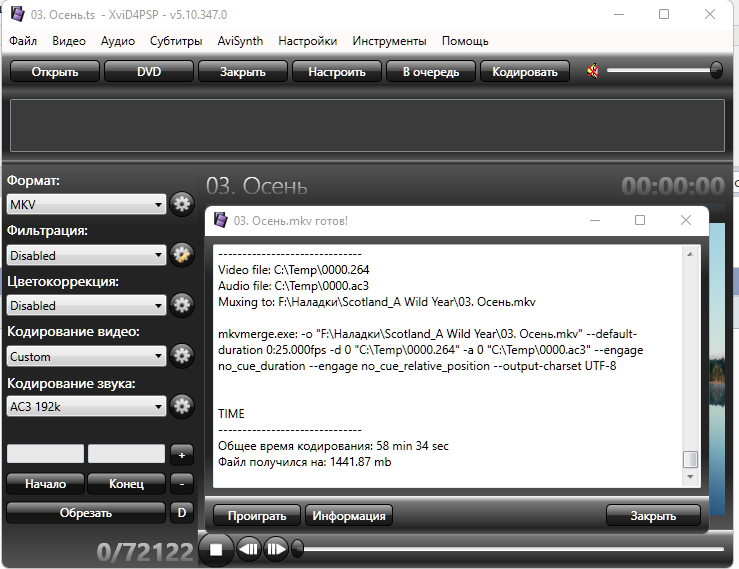The width and height of the screenshot is (739, 569).
Task: Click the second trim end input field
Action: click(126, 454)
